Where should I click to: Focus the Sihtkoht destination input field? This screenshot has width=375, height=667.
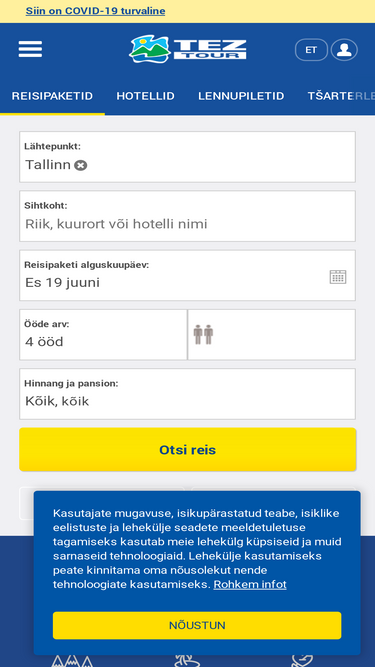(188, 216)
